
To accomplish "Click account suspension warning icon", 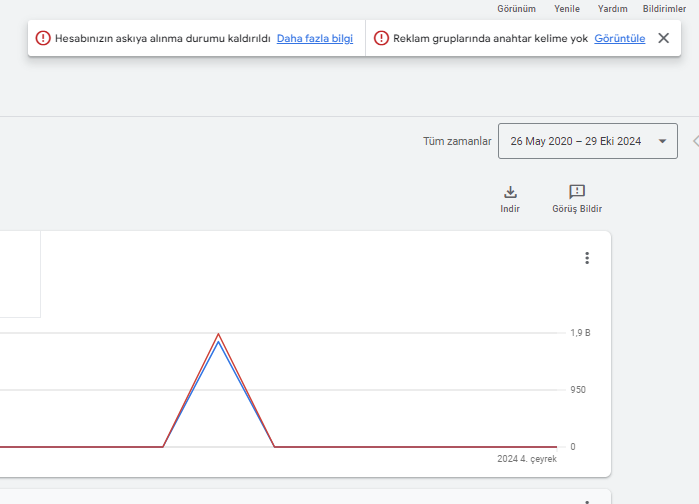I will pyautogui.click(x=43, y=38).
